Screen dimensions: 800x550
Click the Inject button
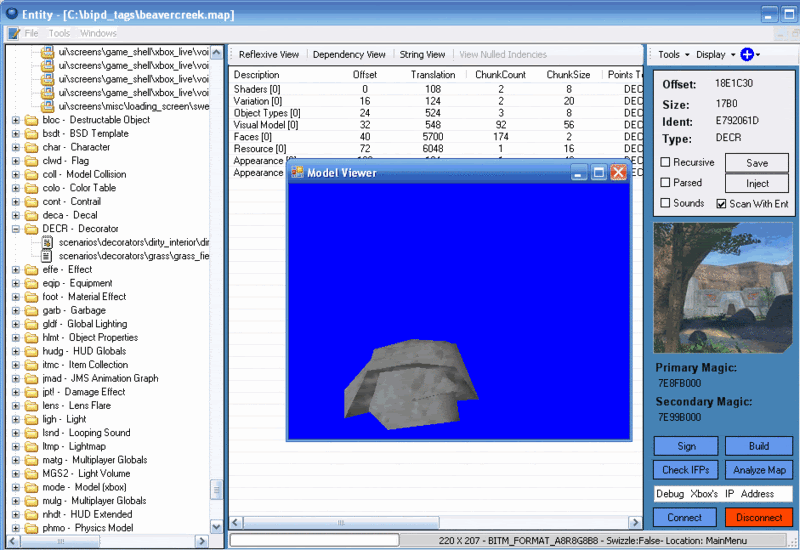pyautogui.click(x=757, y=183)
